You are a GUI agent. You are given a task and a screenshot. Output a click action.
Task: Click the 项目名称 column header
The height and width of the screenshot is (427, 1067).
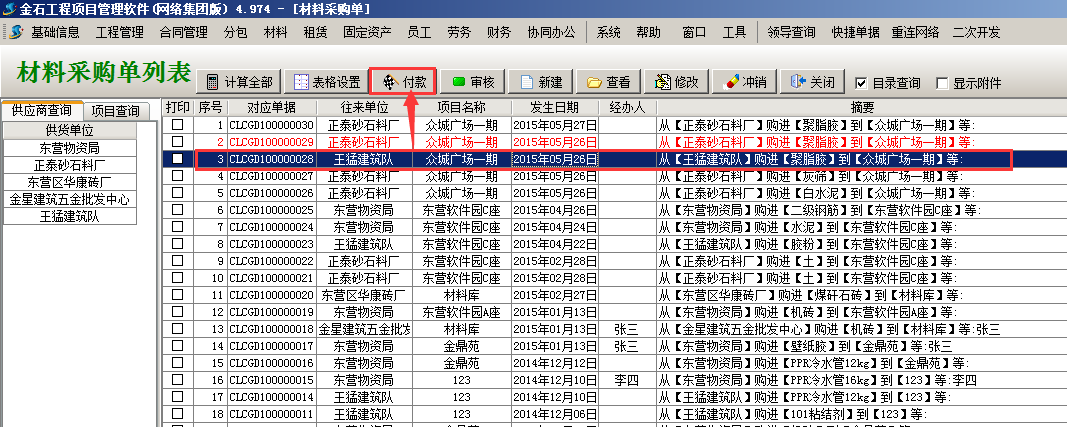(461, 108)
